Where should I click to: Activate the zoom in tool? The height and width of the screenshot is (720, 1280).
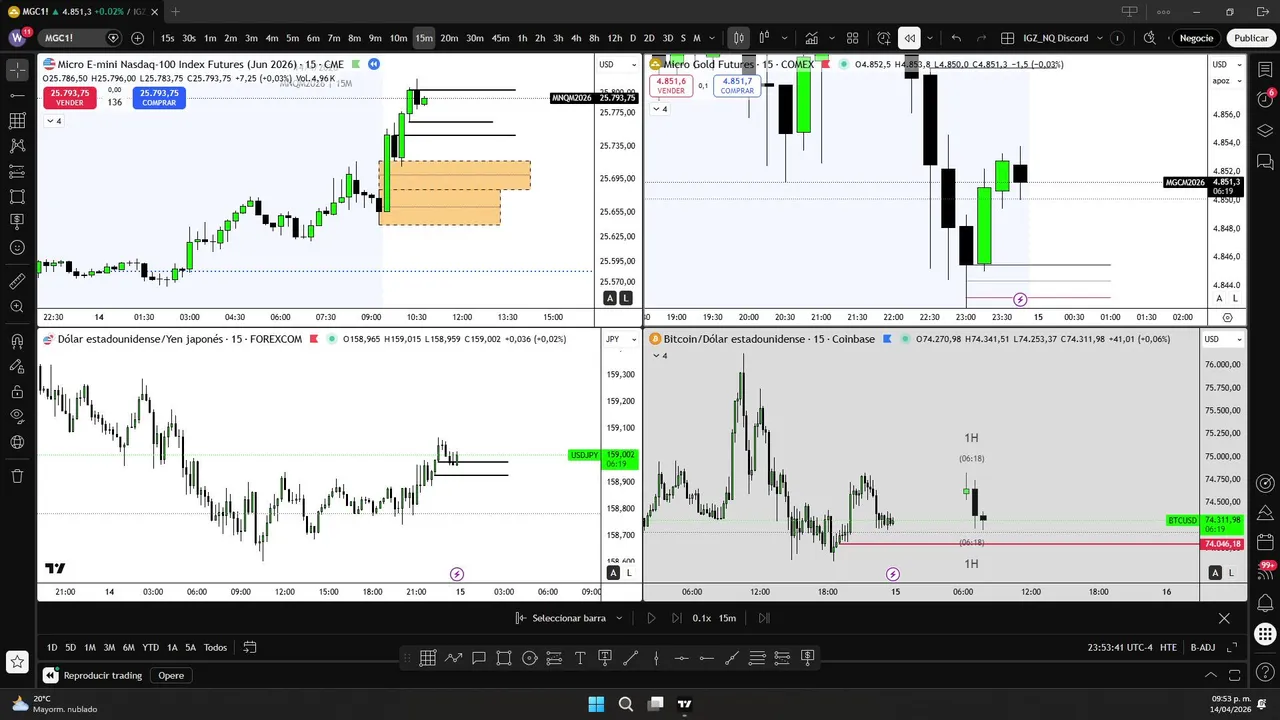pyautogui.click(x=17, y=307)
